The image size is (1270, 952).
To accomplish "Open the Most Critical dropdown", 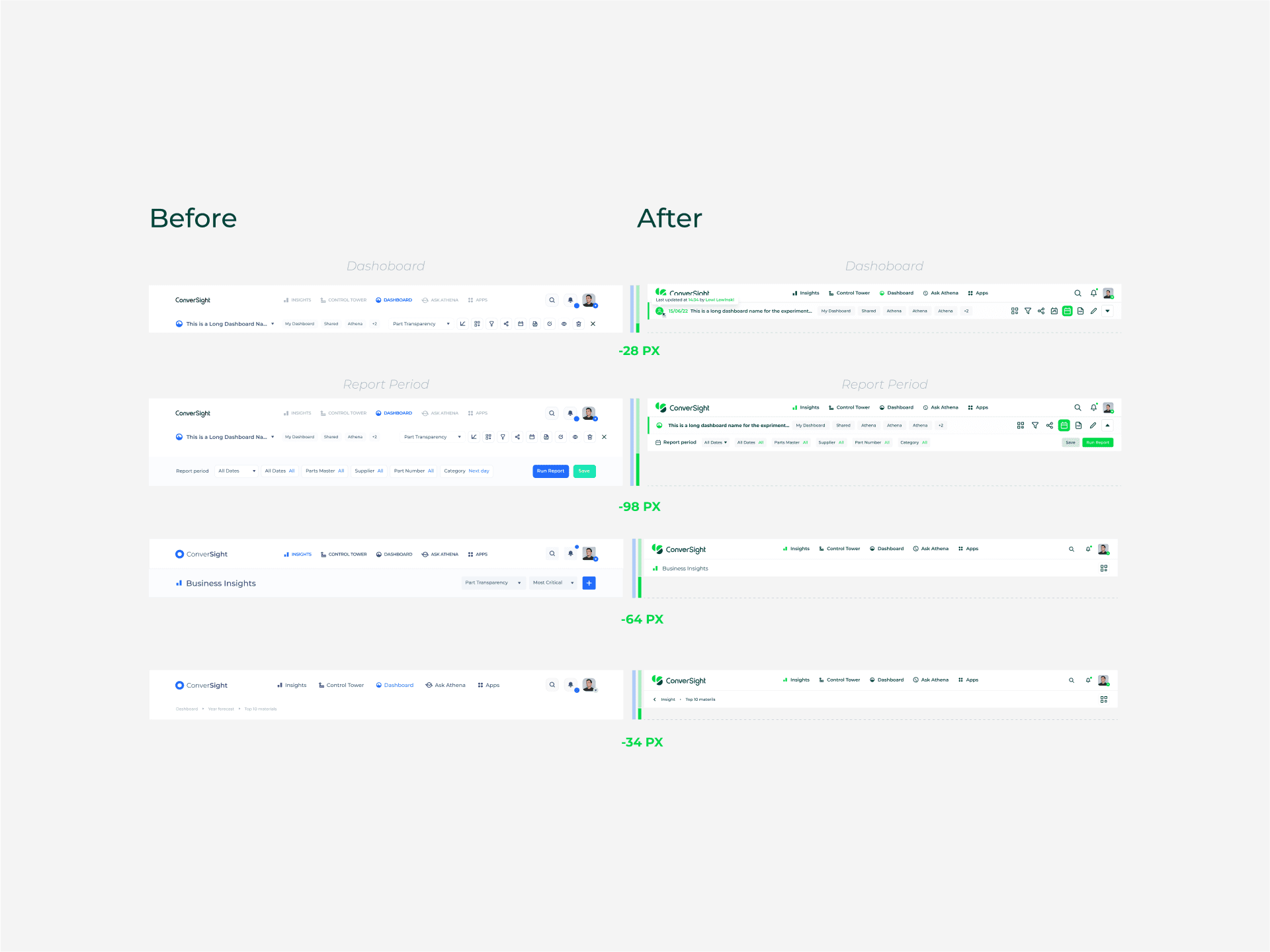I will point(553,583).
